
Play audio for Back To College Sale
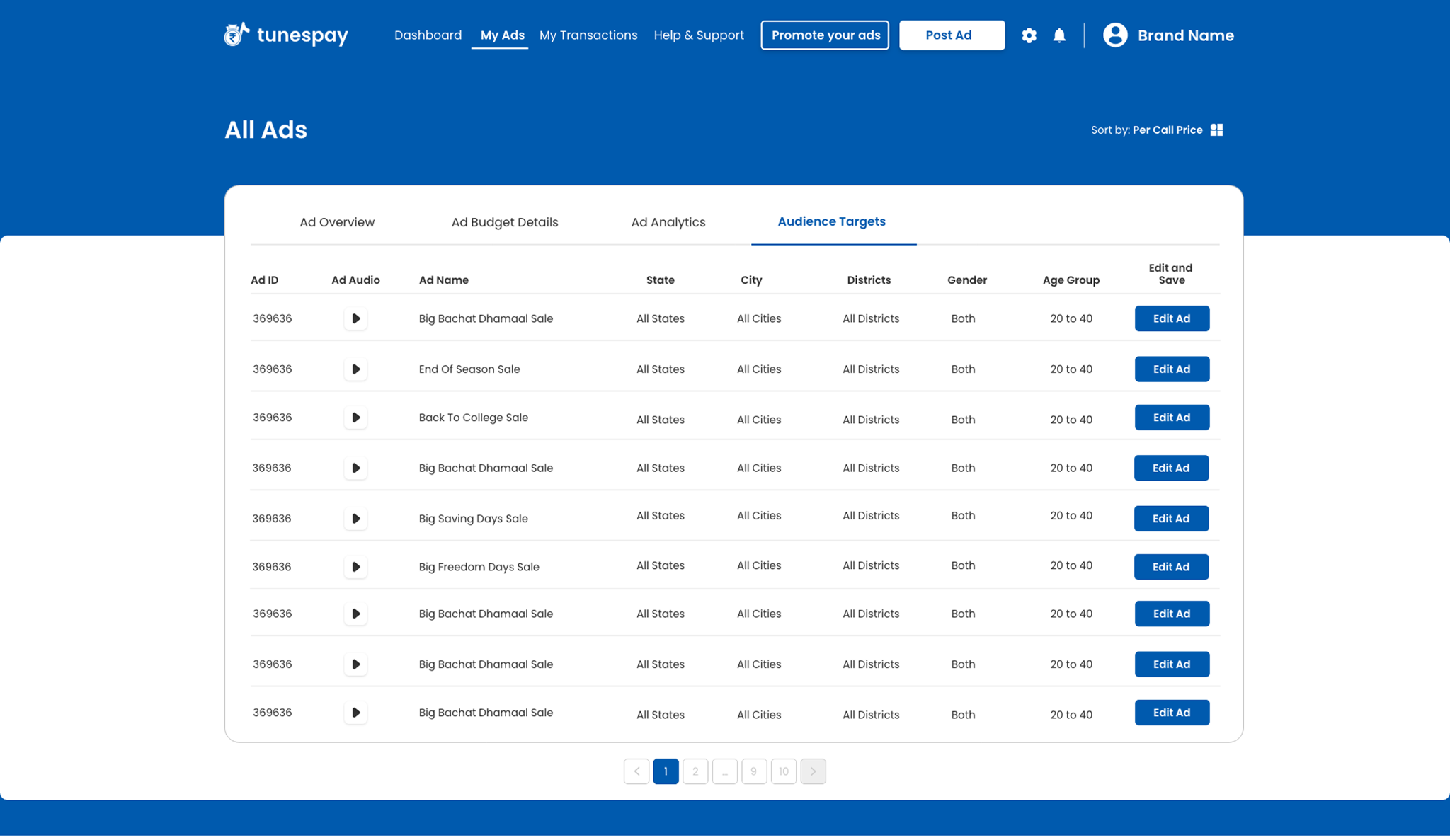click(x=355, y=418)
